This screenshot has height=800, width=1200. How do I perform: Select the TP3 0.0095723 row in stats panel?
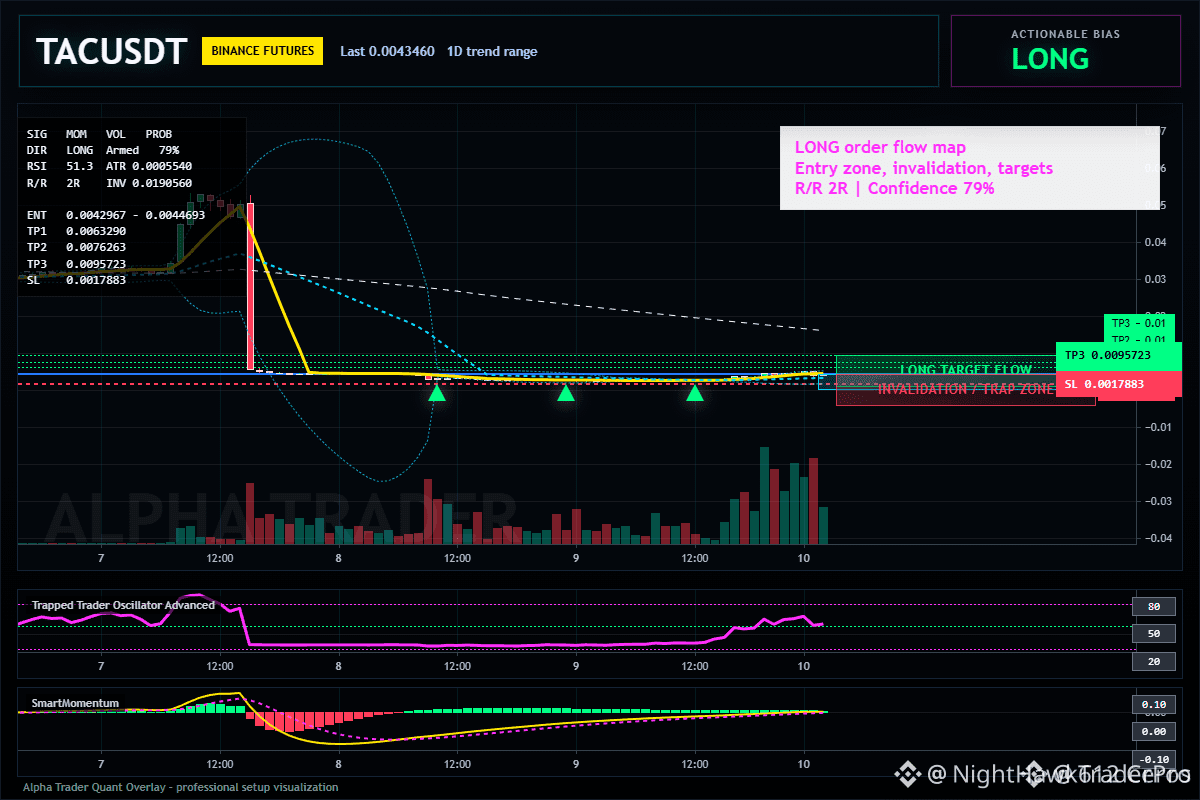(x=76, y=264)
